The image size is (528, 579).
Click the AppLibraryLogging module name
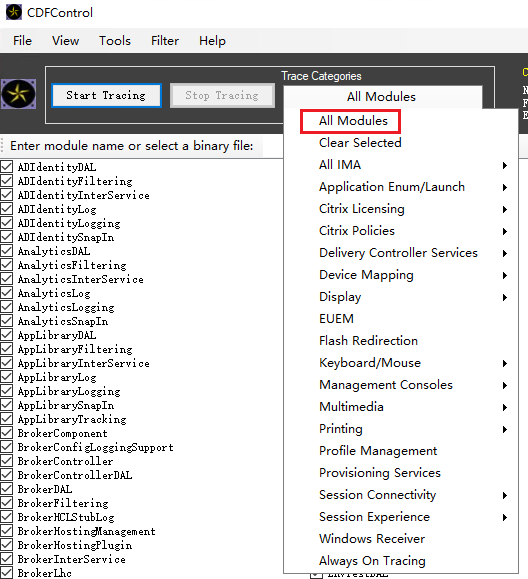click(x=69, y=391)
